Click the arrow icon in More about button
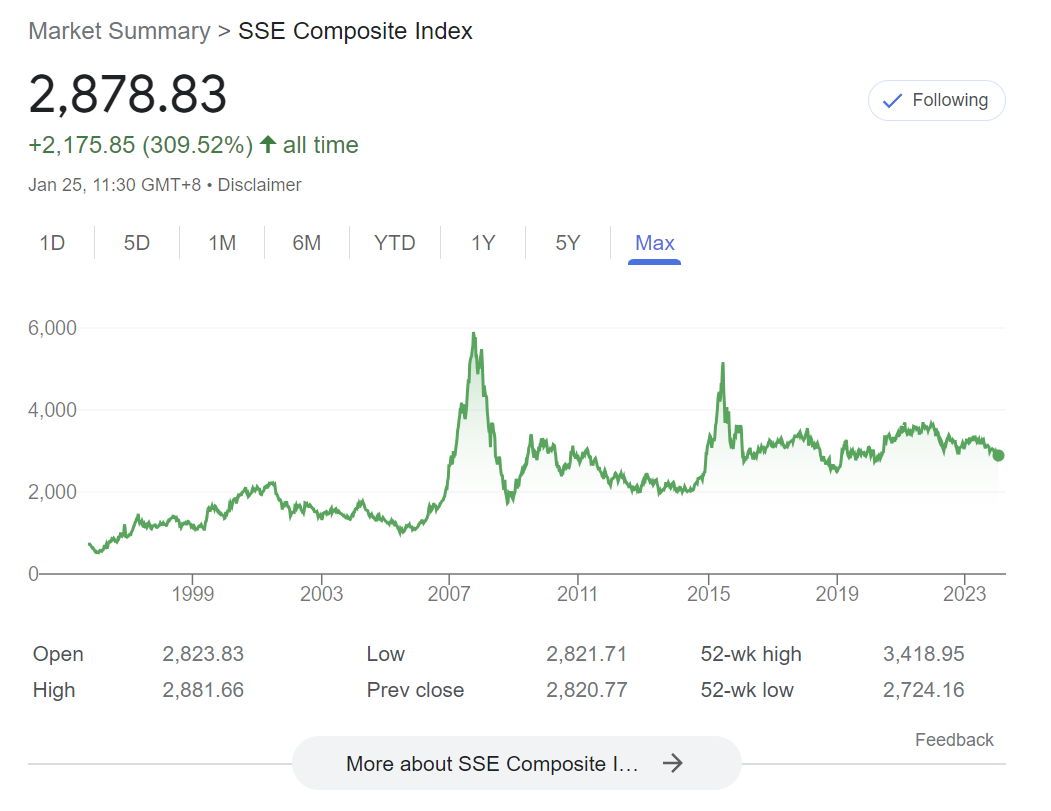This screenshot has width=1051, height=811. (x=672, y=763)
